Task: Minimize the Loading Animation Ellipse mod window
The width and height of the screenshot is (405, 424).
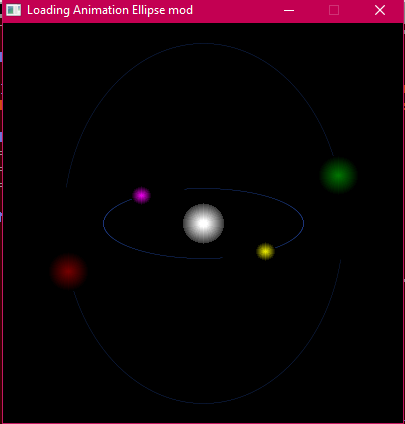Action: pos(289,10)
